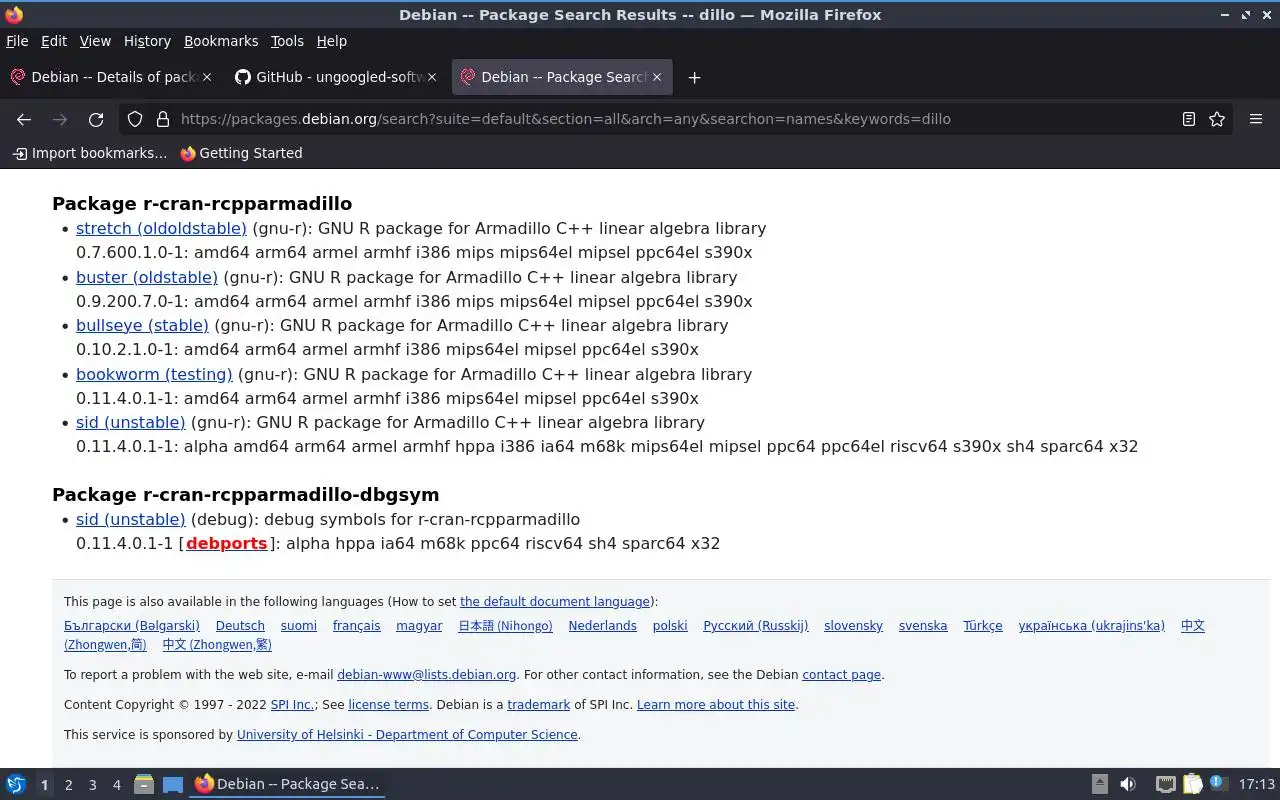
Task: Open the bullseye (stable) link
Action: pos(142,325)
